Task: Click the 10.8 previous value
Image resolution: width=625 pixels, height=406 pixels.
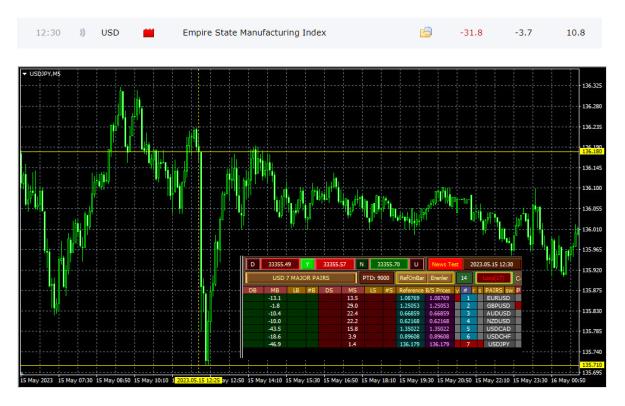Action: (x=576, y=33)
